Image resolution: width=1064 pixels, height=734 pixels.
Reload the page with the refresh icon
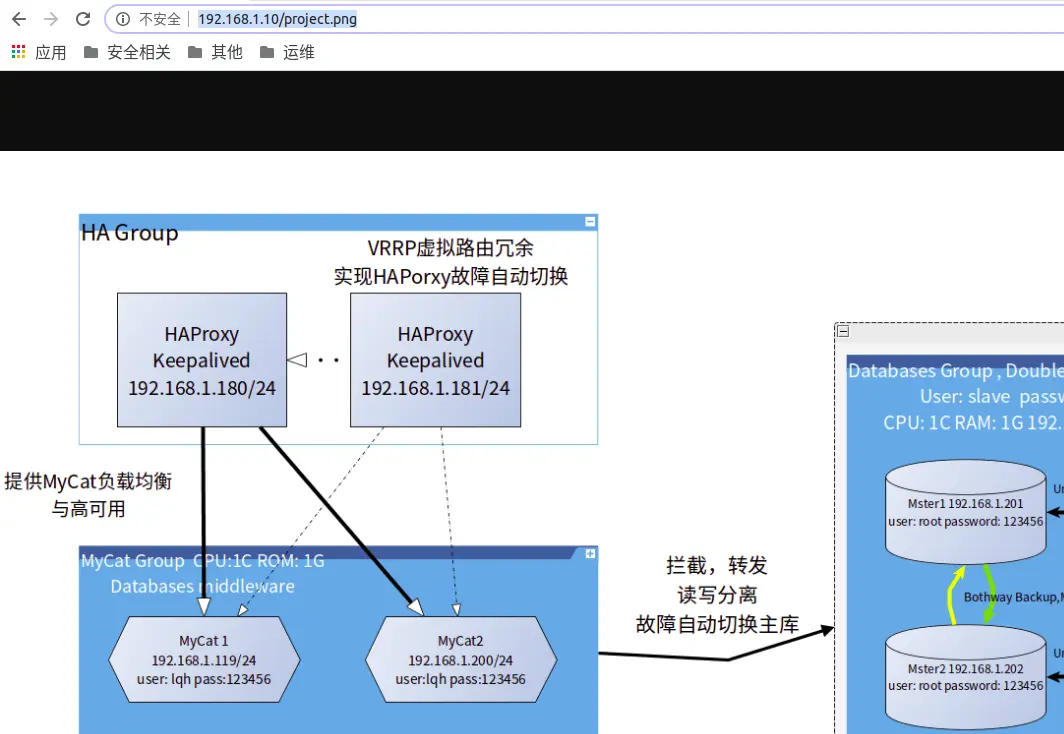pos(83,19)
